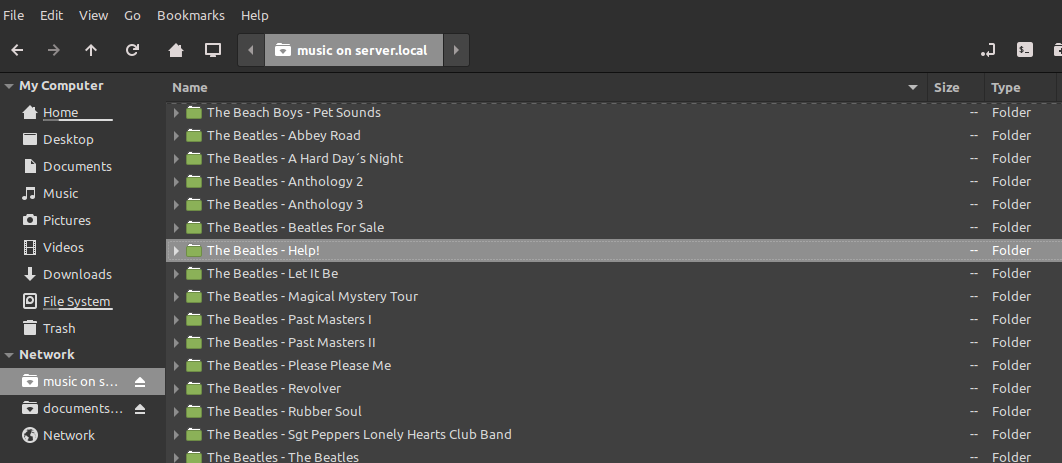Click the Back arrow navigation icon
1062x463 pixels.
tap(17, 50)
